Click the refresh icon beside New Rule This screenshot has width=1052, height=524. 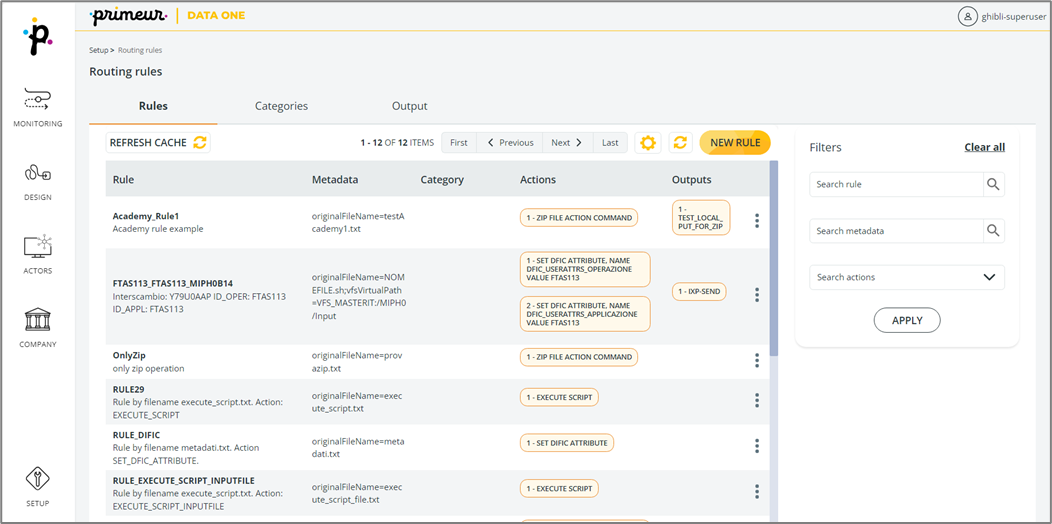pyautogui.click(x=681, y=143)
